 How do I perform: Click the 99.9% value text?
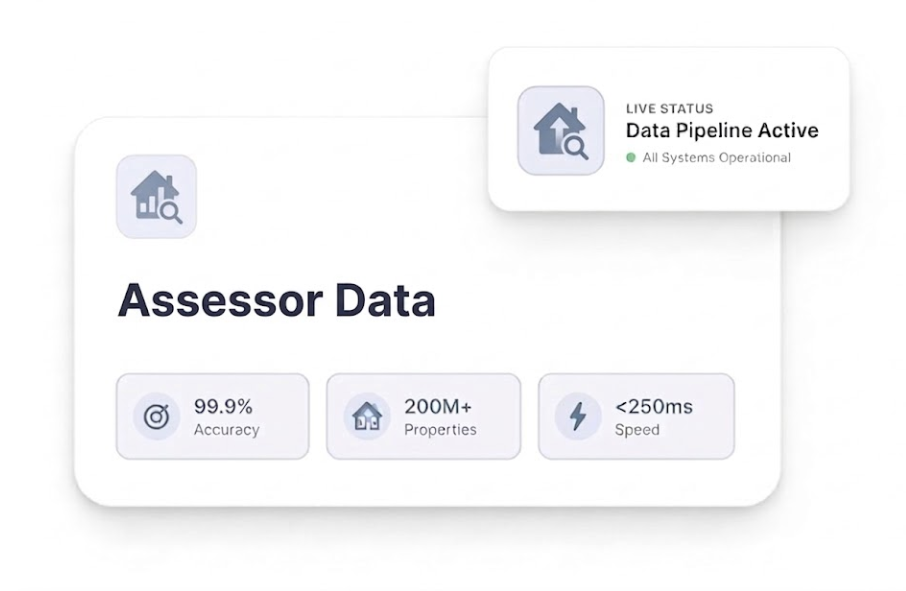click(x=223, y=407)
